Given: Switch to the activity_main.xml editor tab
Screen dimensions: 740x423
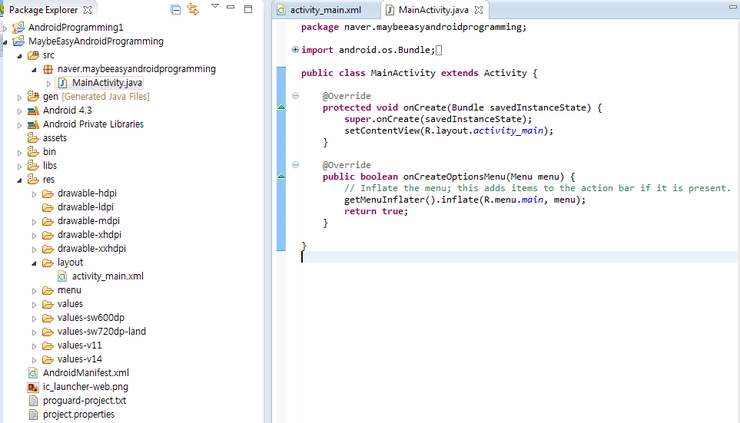Looking at the screenshot, I should coord(318,9).
